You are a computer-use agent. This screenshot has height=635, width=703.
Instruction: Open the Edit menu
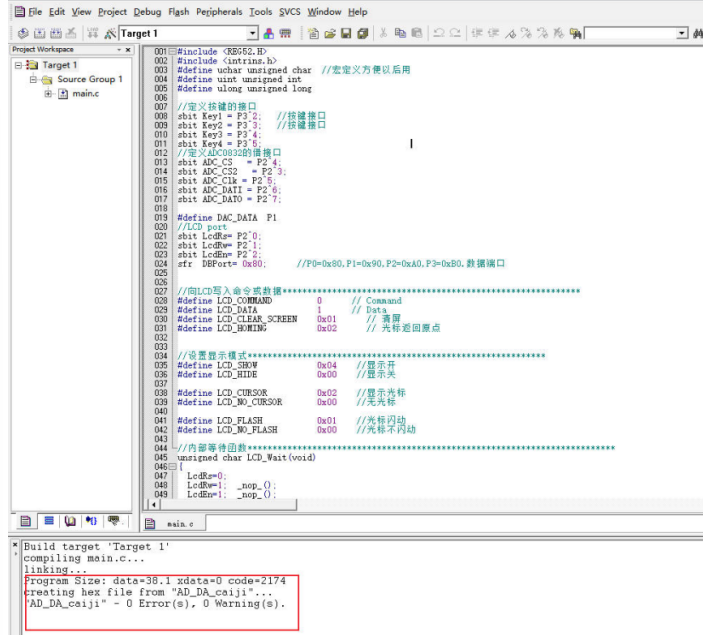[x=57, y=12]
